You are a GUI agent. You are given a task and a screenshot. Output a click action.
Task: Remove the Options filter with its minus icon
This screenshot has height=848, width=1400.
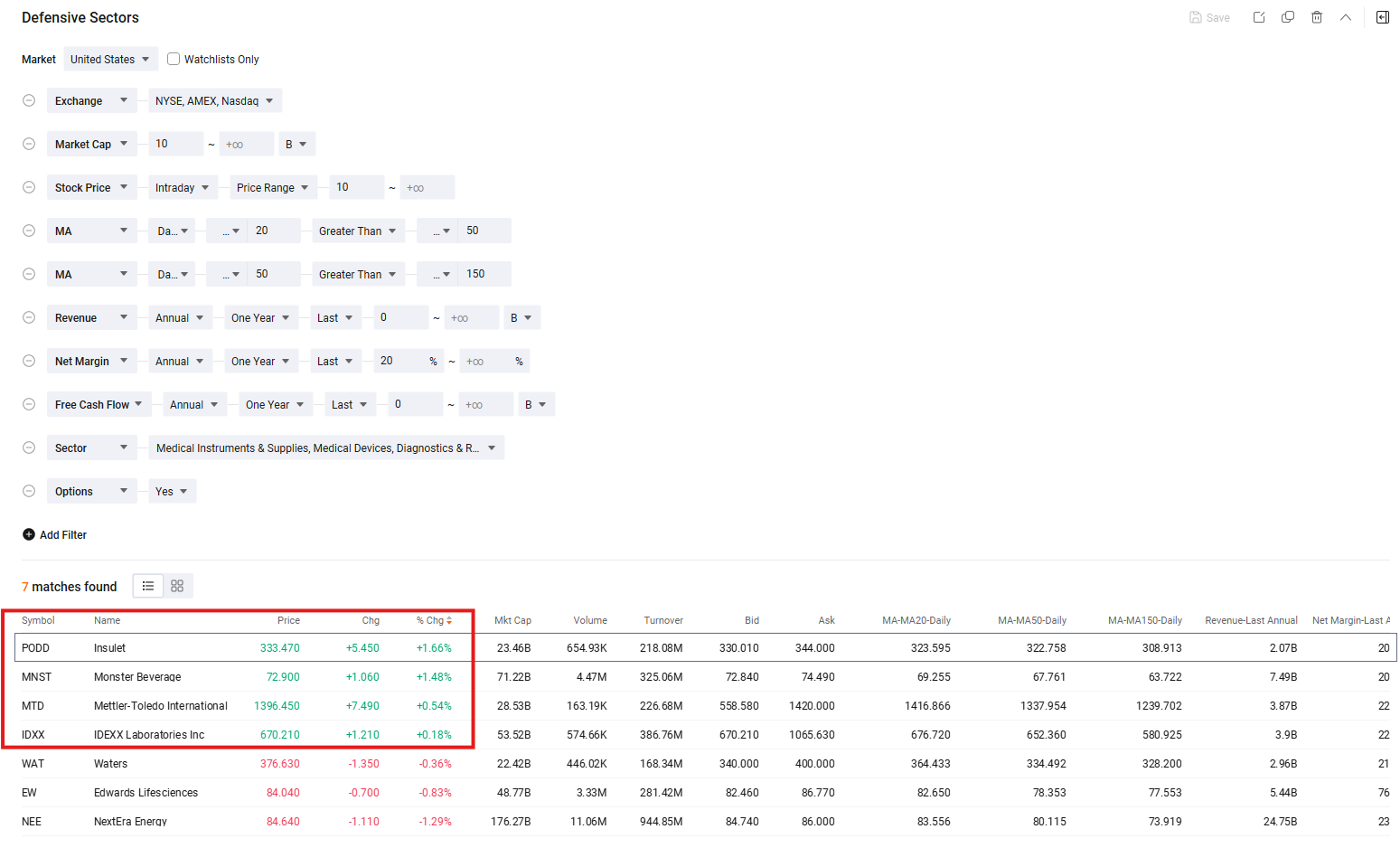[29, 491]
